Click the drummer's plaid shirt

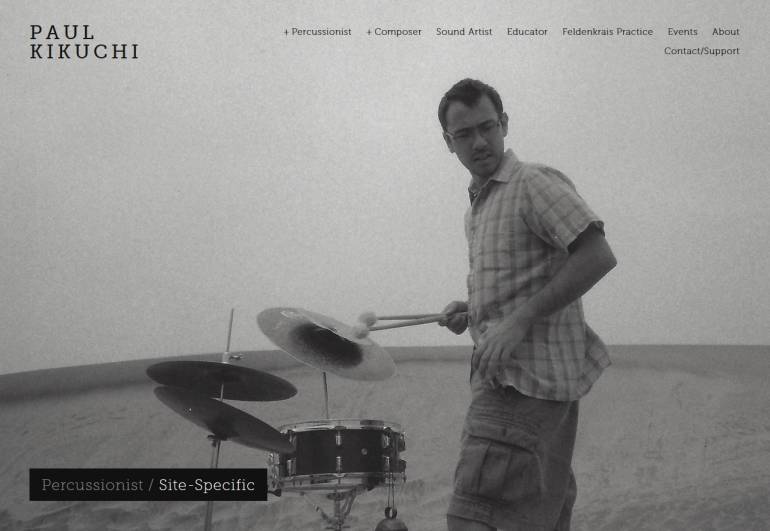tap(533, 280)
